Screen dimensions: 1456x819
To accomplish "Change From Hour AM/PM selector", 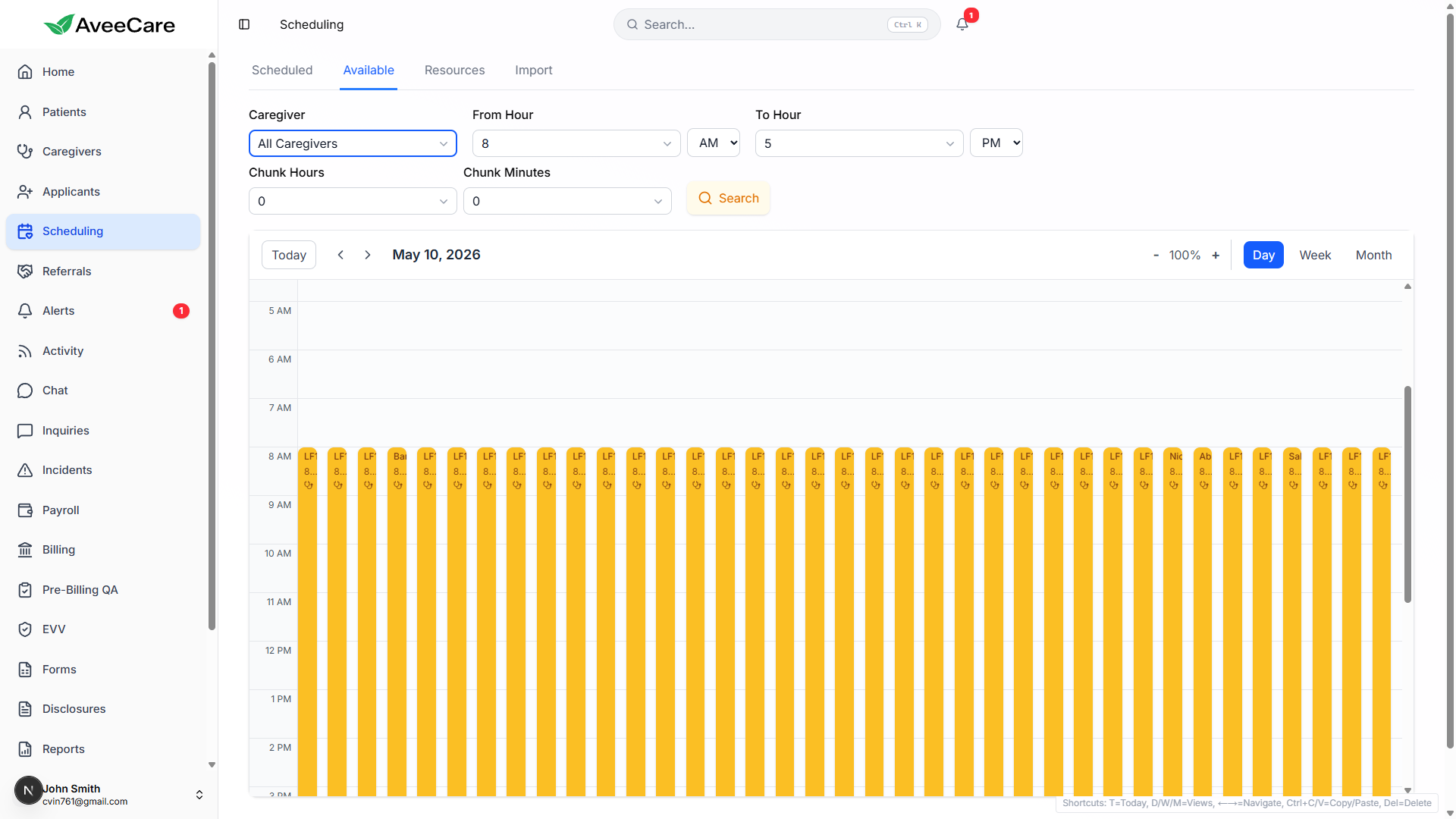I will click(x=714, y=143).
